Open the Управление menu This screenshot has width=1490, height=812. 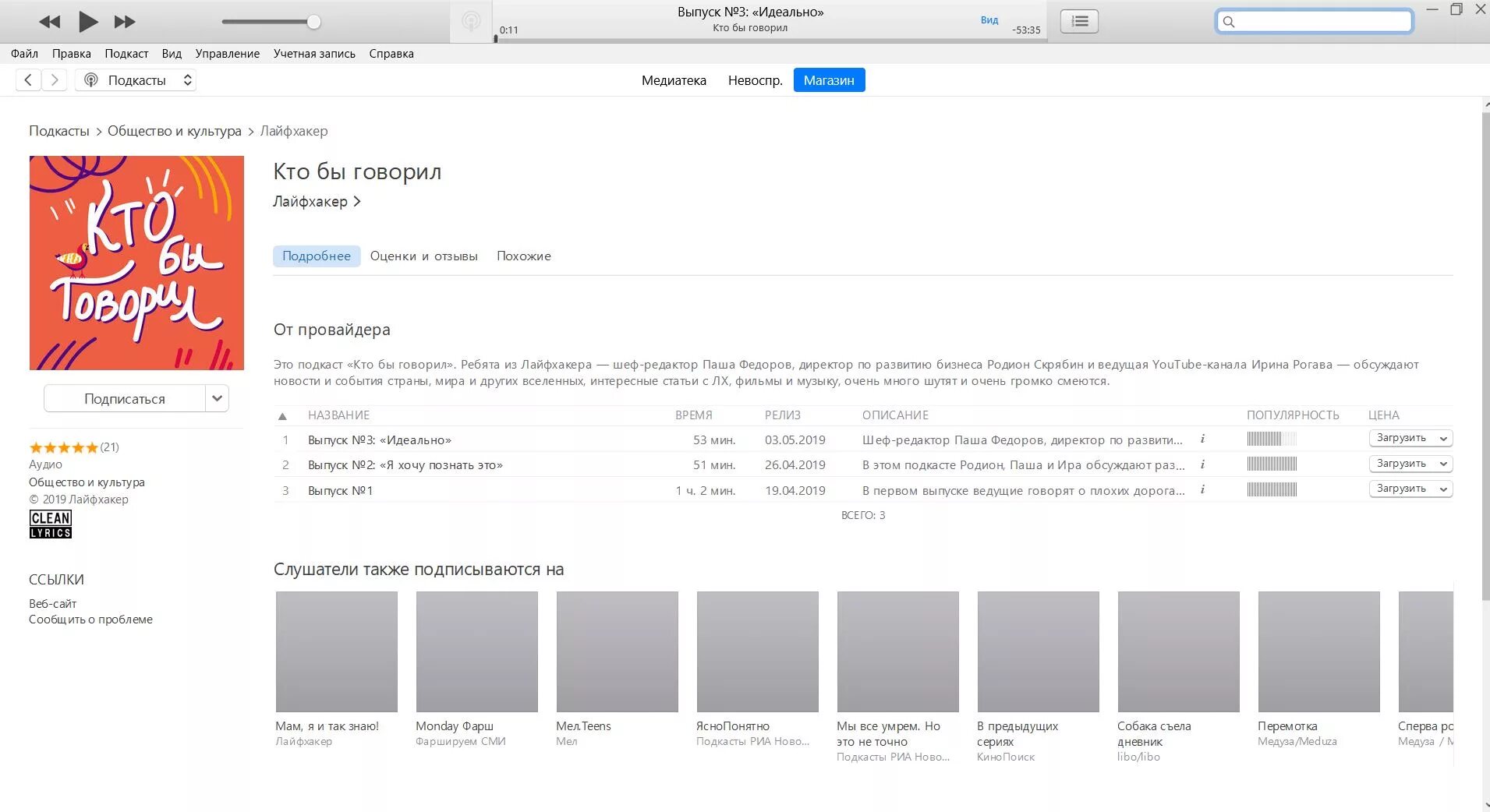(228, 54)
